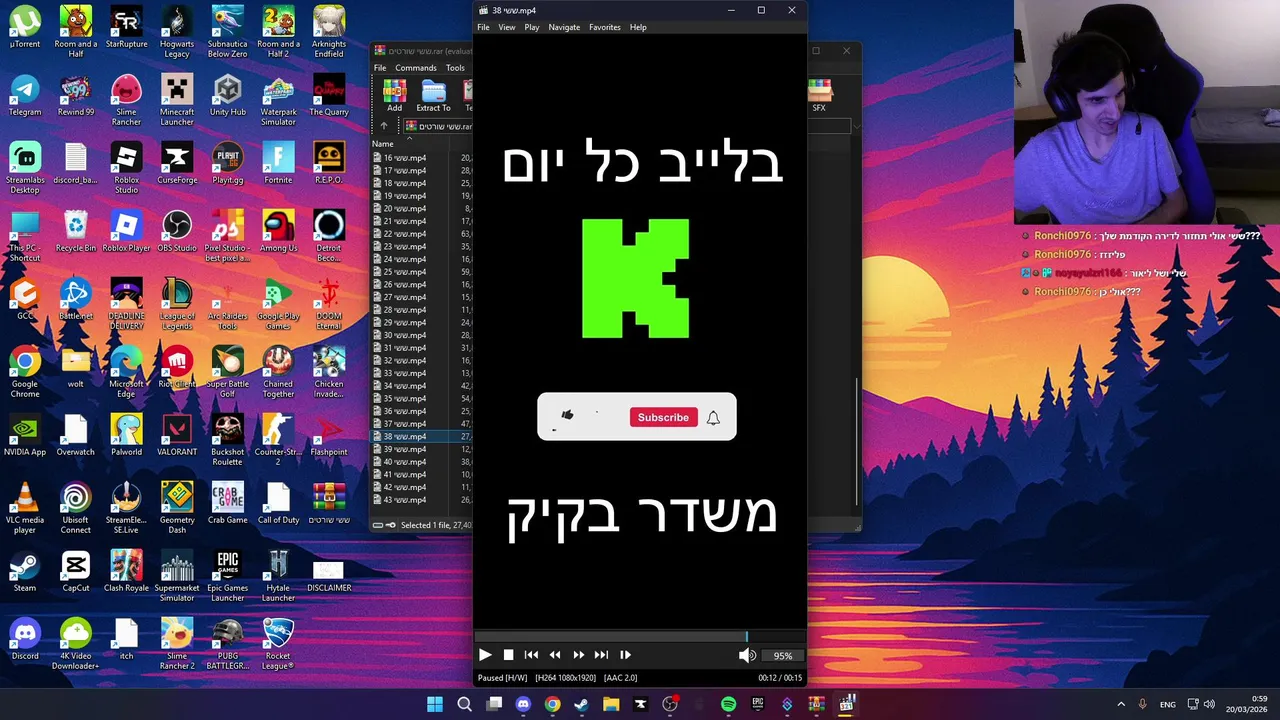Open the media player Play menu
1280x720 pixels.
532,27
